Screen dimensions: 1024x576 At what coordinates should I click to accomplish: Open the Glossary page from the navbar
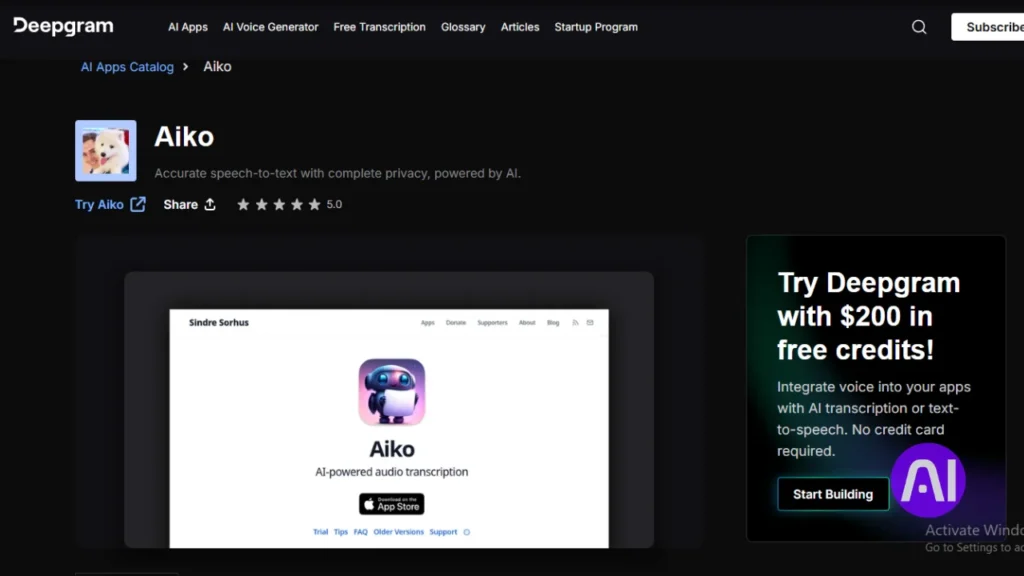click(x=463, y=27)
